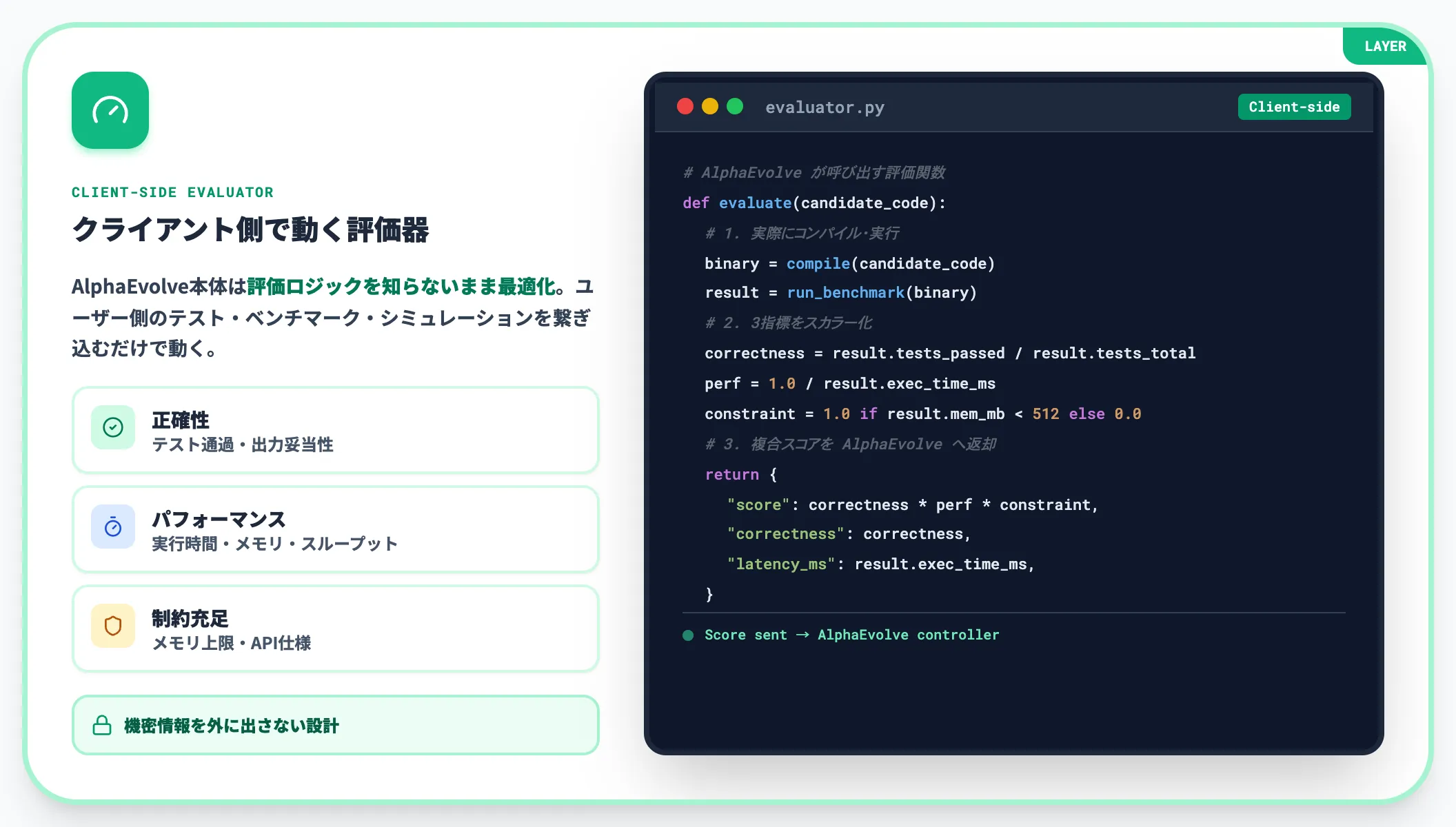Click the "score" dictionary entry line
The height and width of the screenshot is (827, 1456).
click(x=913, y=504)
